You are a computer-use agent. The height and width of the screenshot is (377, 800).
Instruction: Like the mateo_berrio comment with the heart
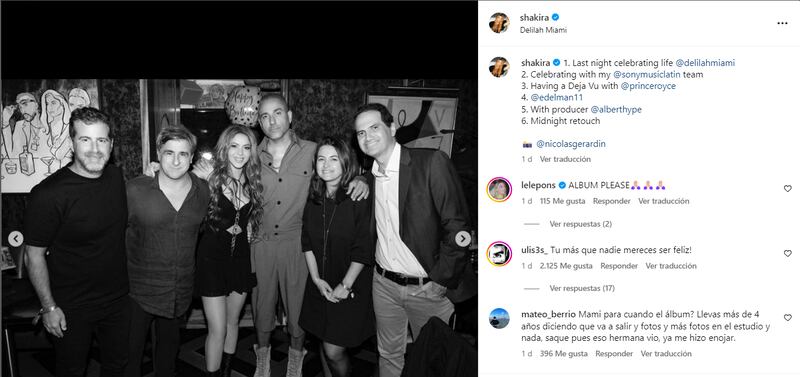tap(787, 317)
